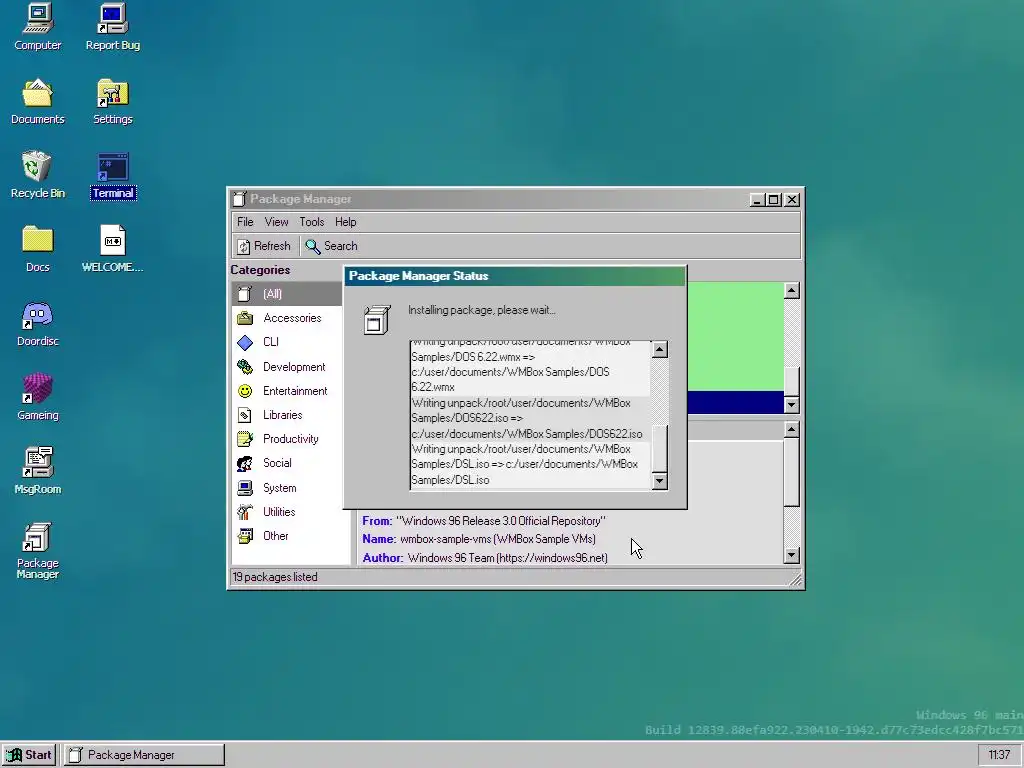Click the Start button
This screenshot has width=1024, height=768.
[x=29, y=755]
